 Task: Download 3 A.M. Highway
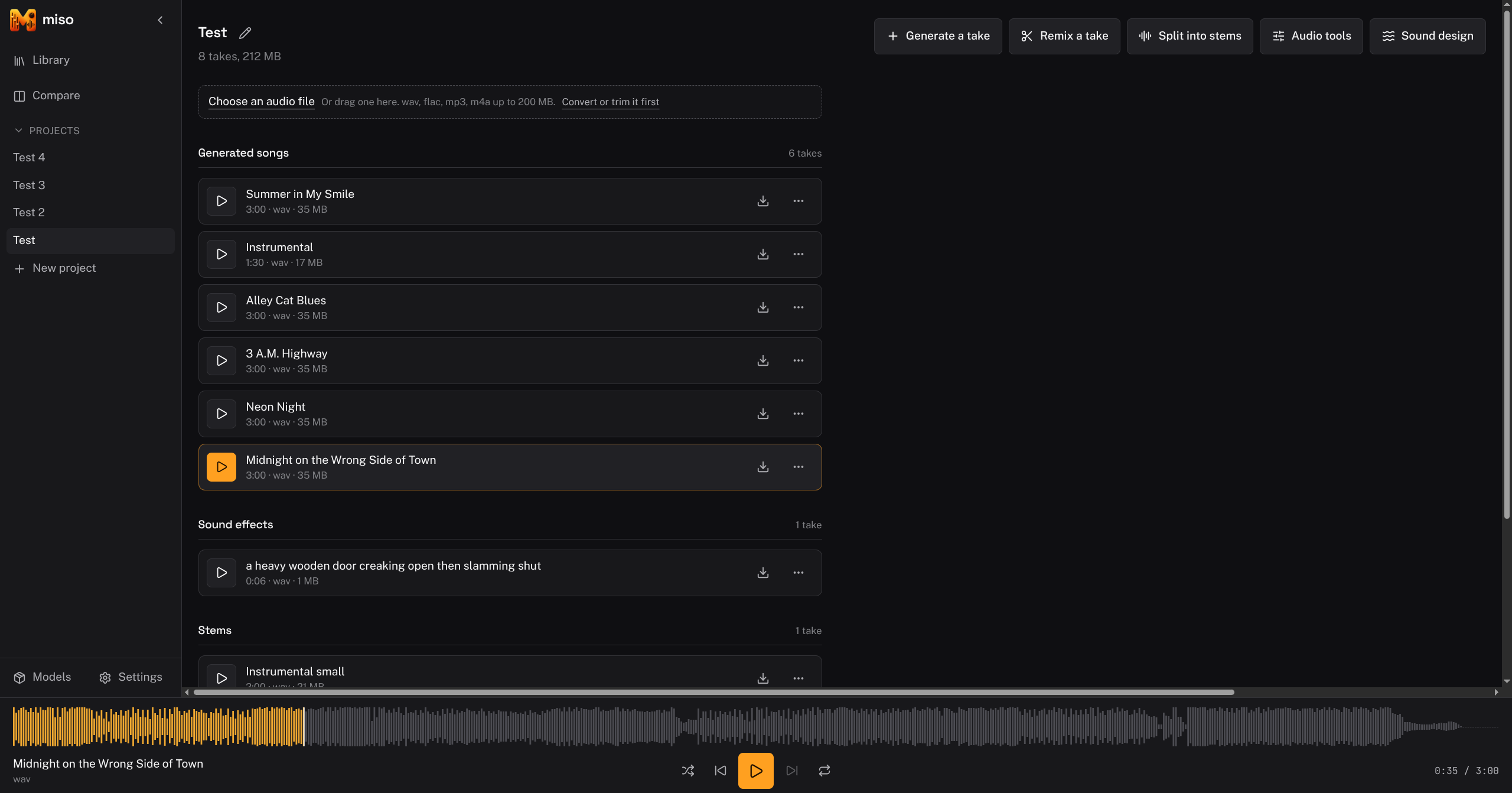[x=763, y=361]
